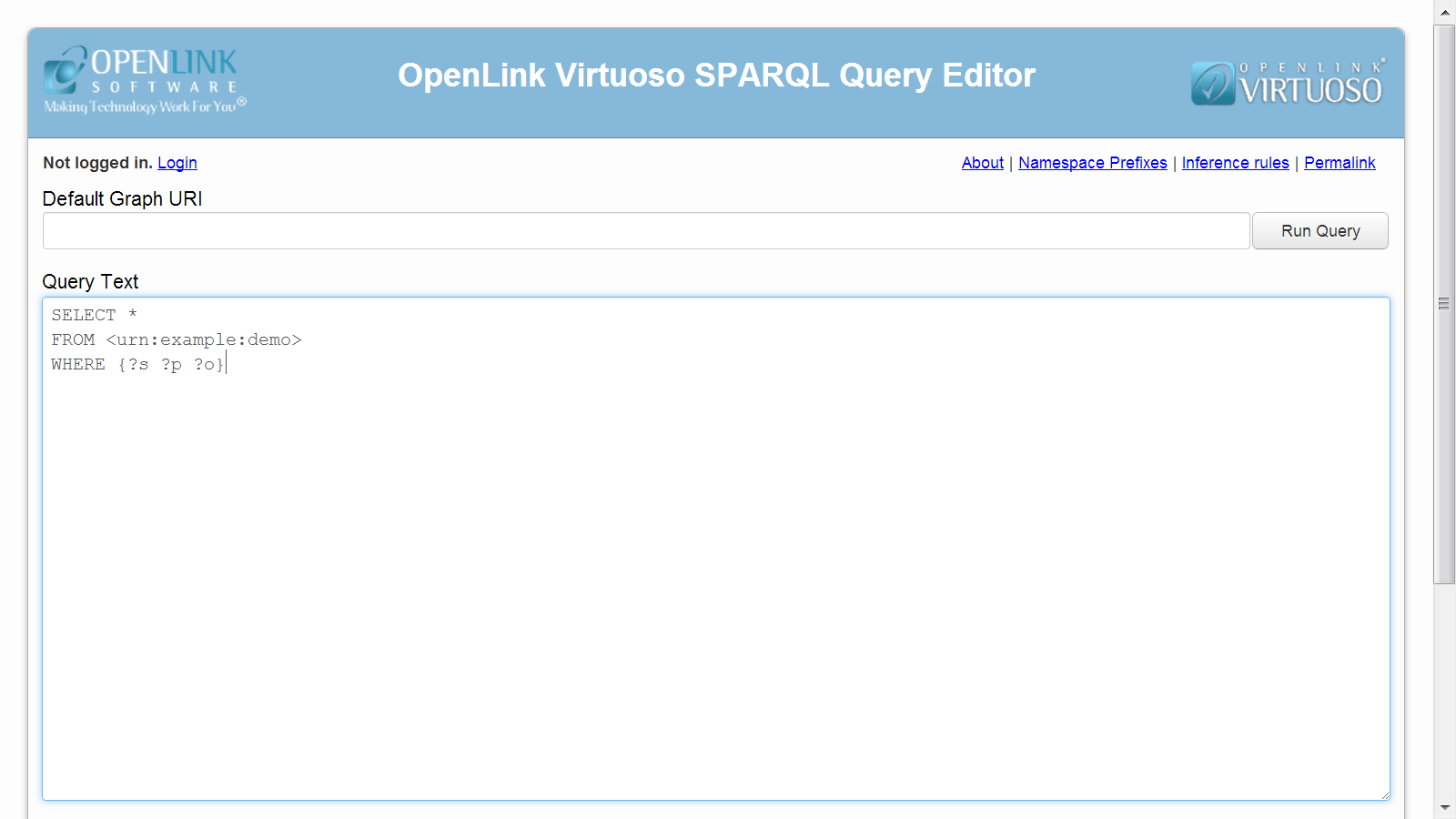Click the SPARQL Query Editor heading

coord(716,76)
